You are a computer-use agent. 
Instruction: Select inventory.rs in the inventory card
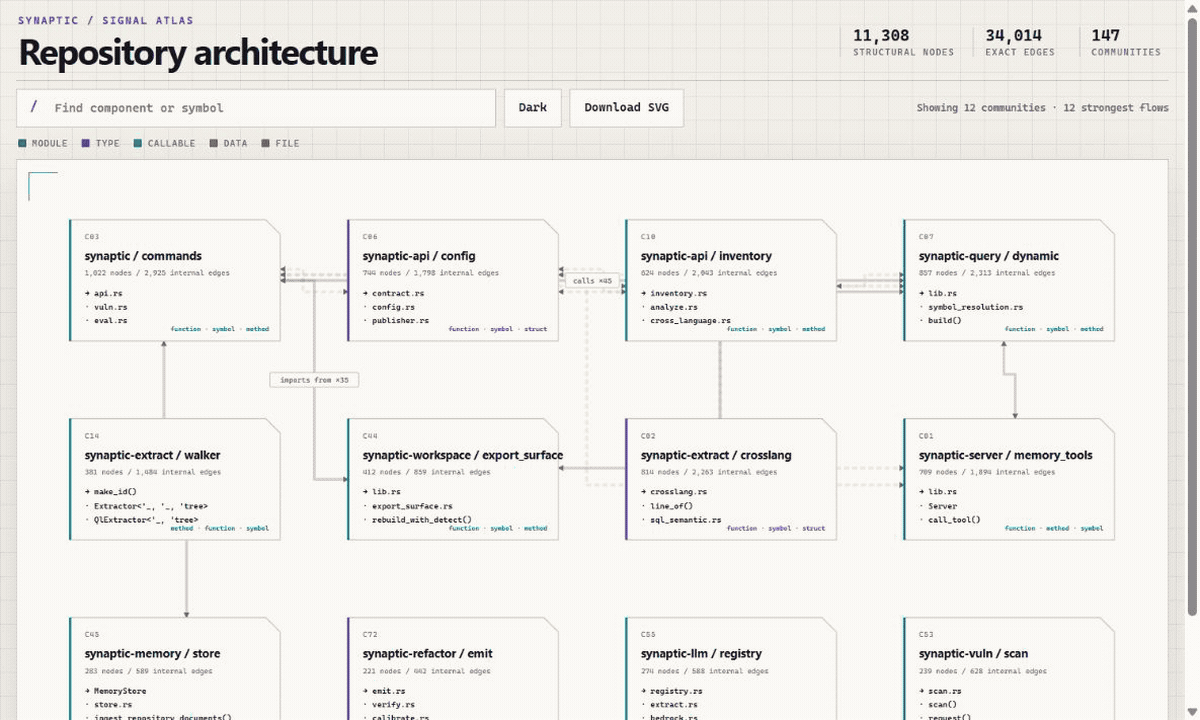pos(679,293)
